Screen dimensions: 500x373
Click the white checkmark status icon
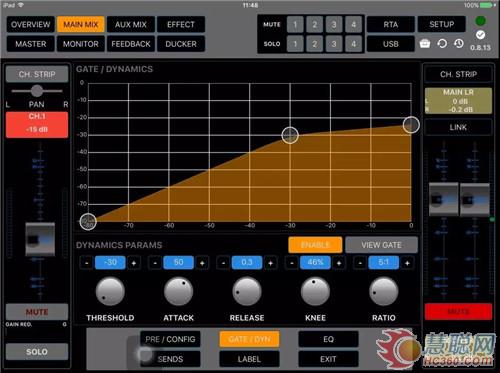pos(480,35)
